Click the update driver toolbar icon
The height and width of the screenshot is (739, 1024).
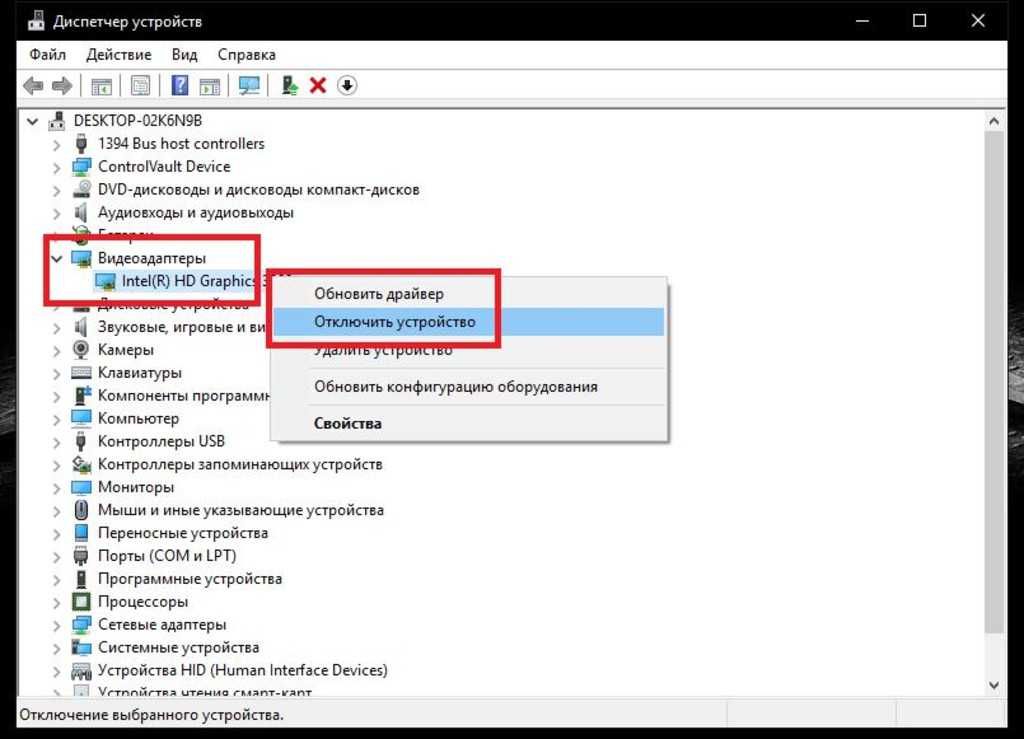289,86
